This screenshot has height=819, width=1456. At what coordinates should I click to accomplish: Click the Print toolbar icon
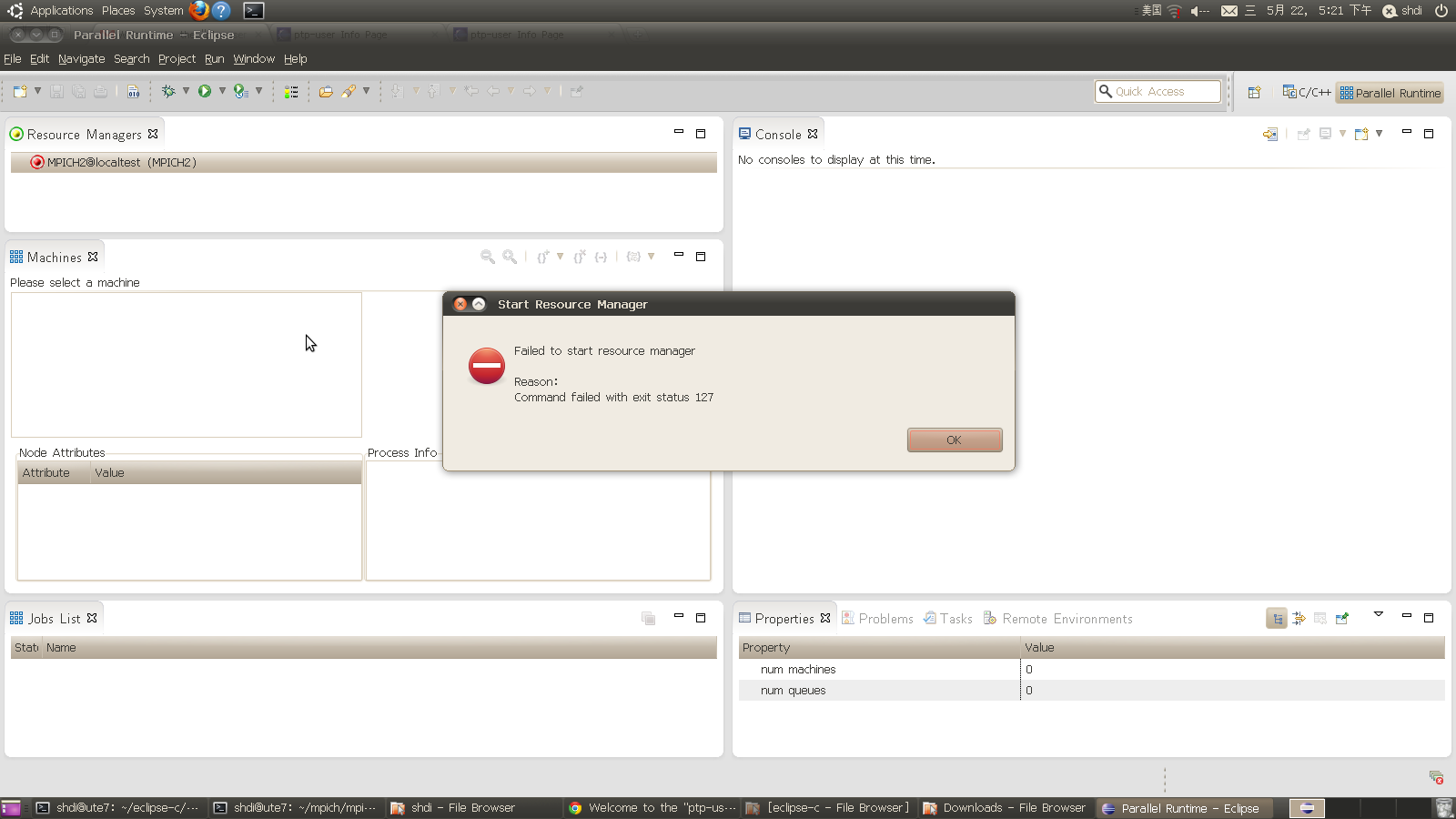[x=100, y=92]
